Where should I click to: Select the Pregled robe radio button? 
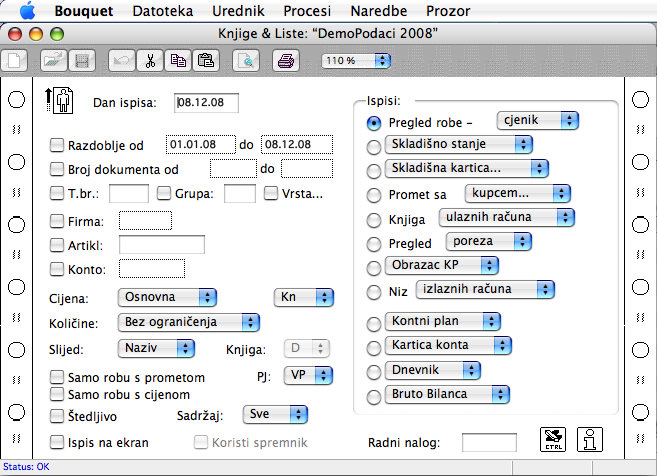click(x=374, y=123)
